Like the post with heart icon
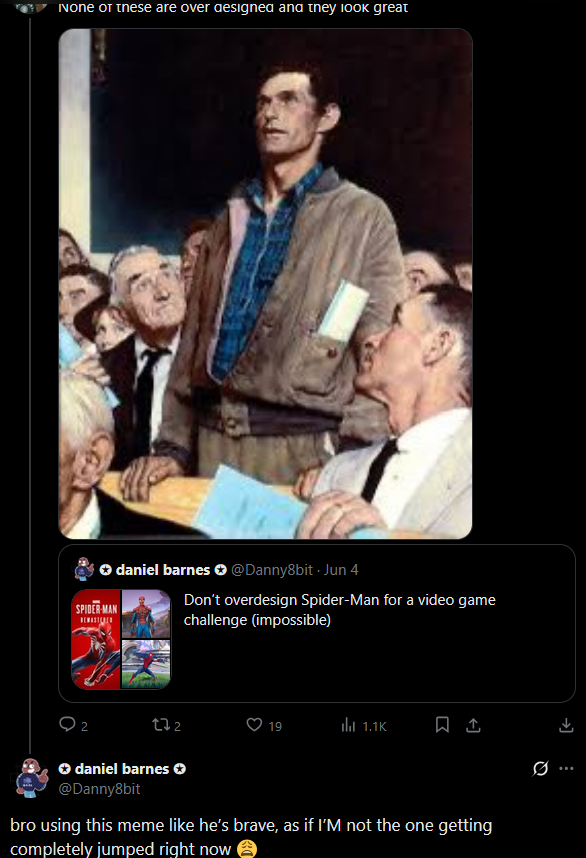Viewport: 586px width, 858px height. 254,724
